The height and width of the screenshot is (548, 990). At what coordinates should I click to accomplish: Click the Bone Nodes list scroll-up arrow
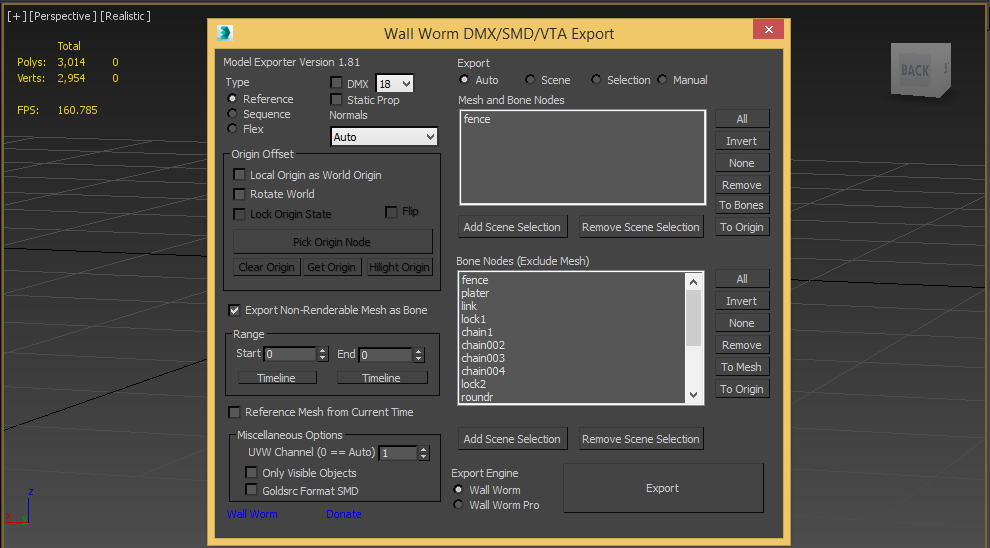pyautogui.click(x=693, y=282)
